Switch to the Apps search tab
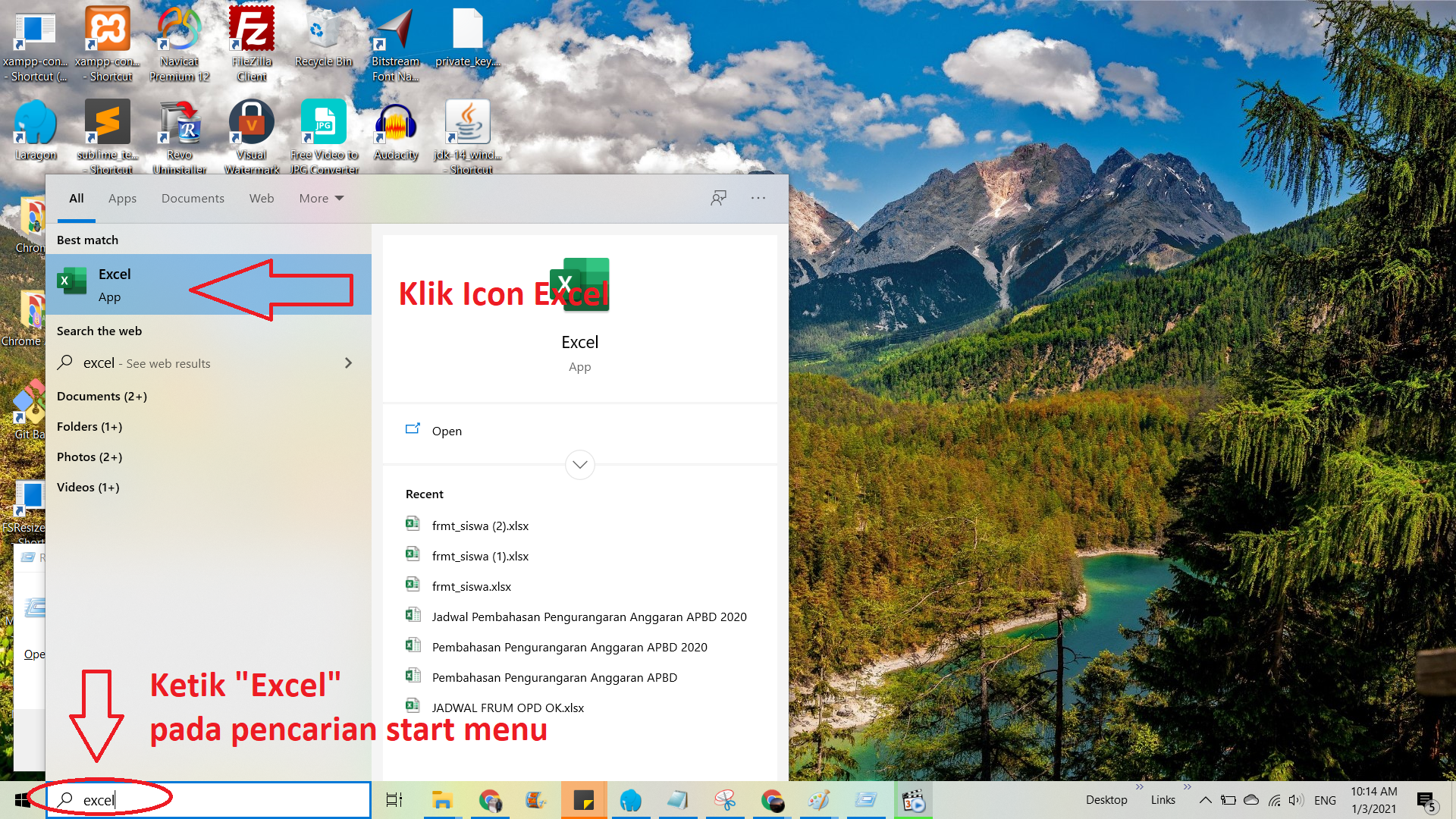Viewport: 1456px width, 819px height. 122,198
